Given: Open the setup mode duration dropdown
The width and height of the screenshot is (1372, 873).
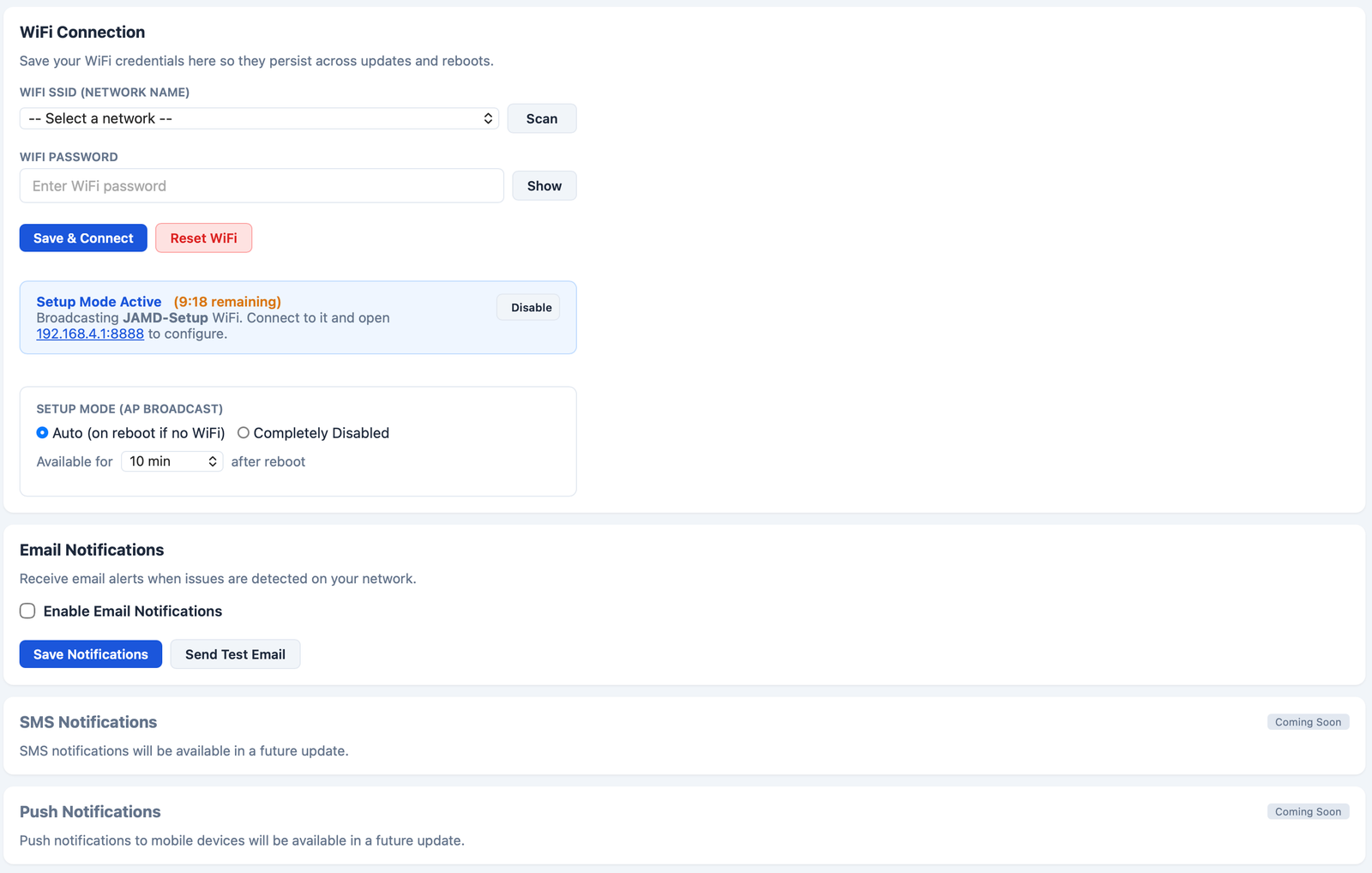Looking at the screenshot, I should [x=171, y=461].
